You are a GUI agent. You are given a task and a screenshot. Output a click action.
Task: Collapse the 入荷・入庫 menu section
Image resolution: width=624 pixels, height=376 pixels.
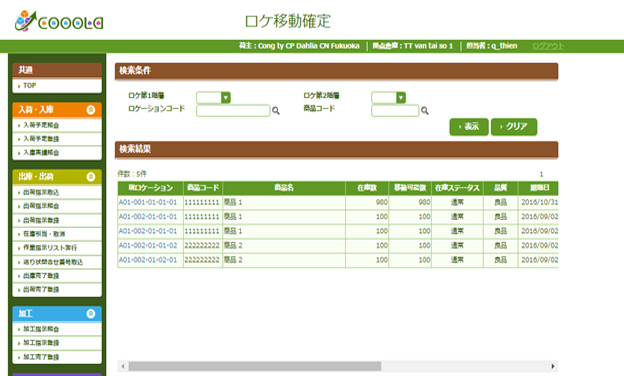click(x=91, y=110)
